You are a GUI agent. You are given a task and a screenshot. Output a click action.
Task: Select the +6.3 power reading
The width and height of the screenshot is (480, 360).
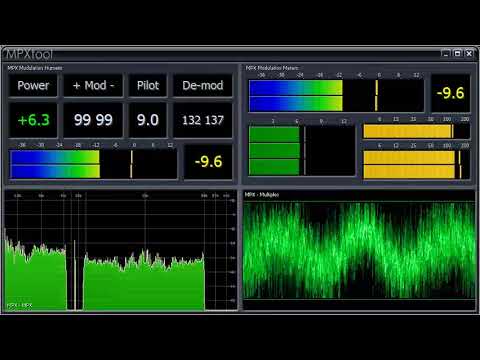tap(33, 120)
